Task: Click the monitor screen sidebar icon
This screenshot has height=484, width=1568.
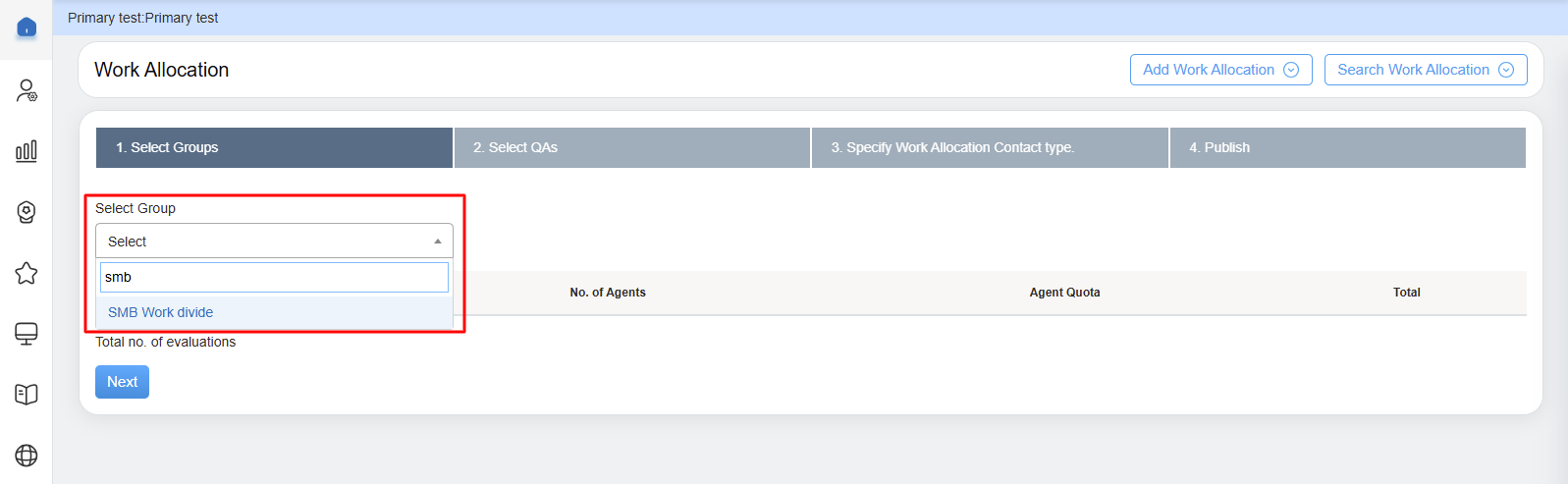Action: tap(27, 334)
